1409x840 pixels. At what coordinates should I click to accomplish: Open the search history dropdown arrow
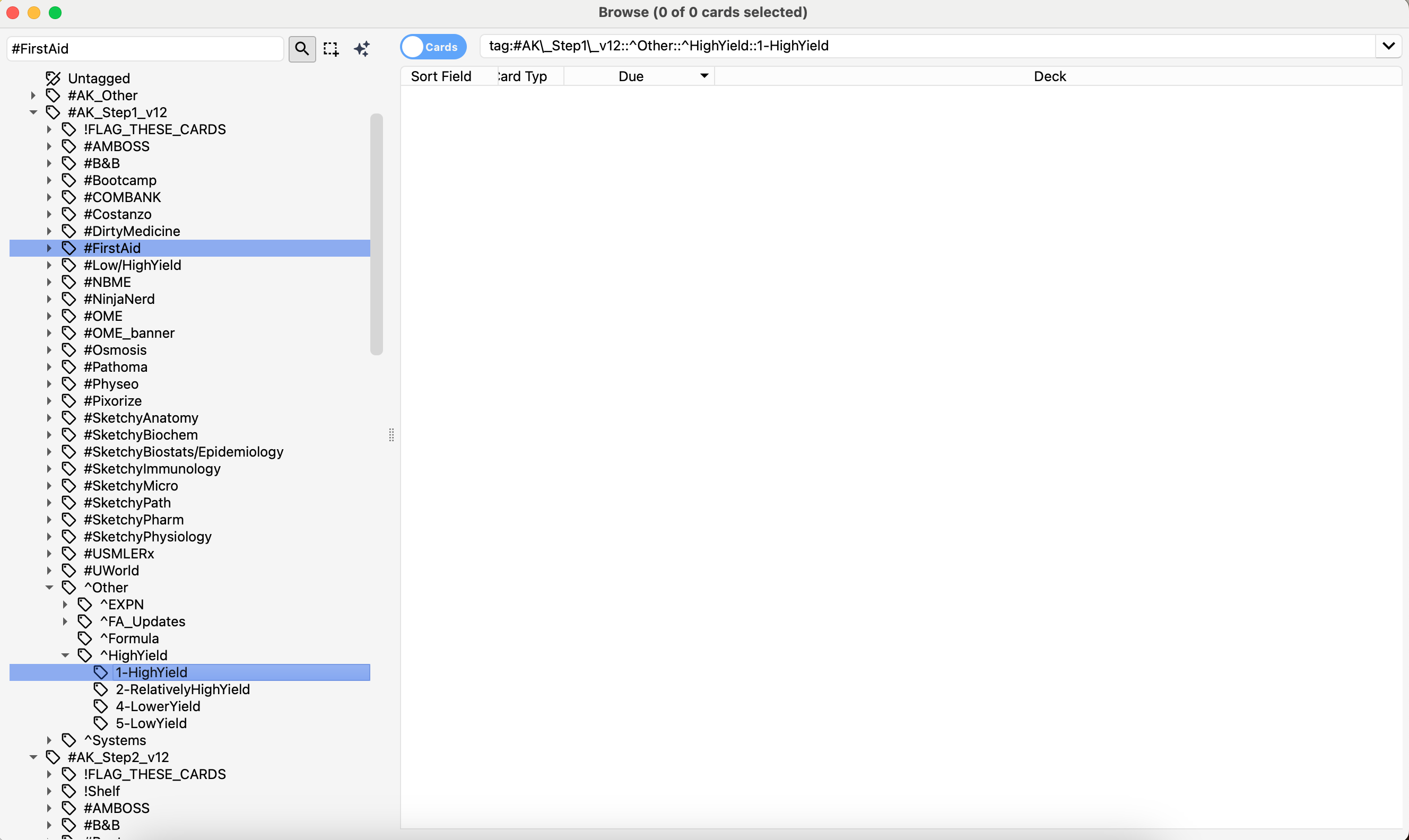[x=1388, y=46]
